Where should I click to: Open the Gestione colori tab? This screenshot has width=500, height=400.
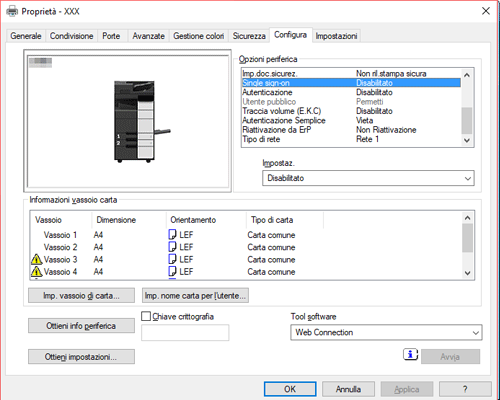coord(198,36)
